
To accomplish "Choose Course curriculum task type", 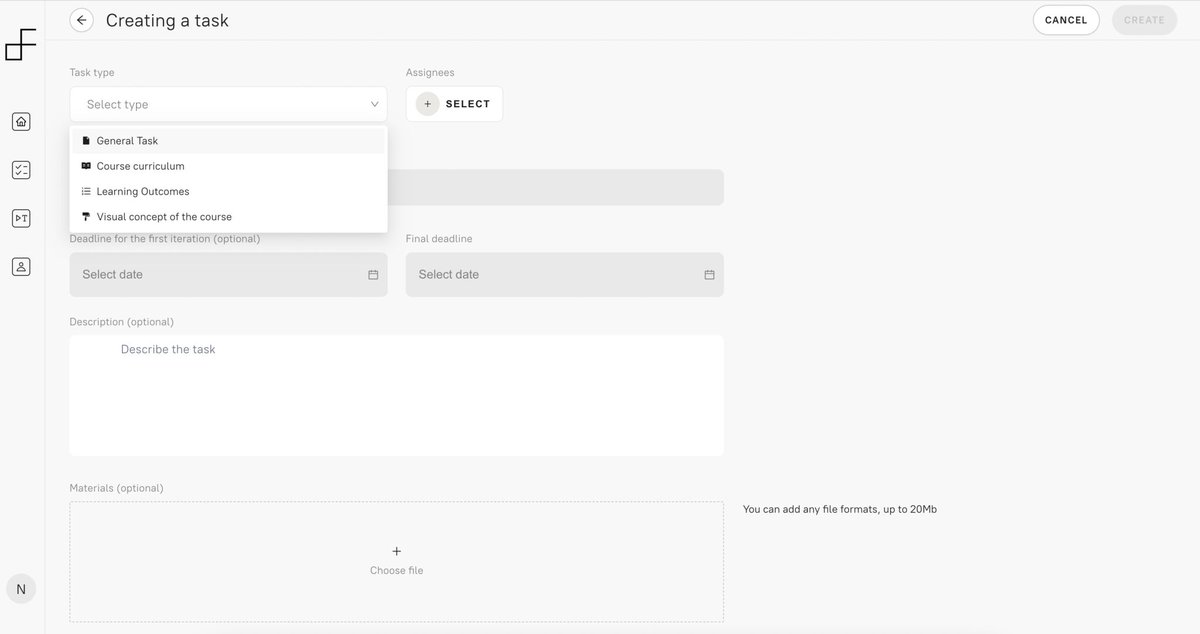I will tap(228, 166).
